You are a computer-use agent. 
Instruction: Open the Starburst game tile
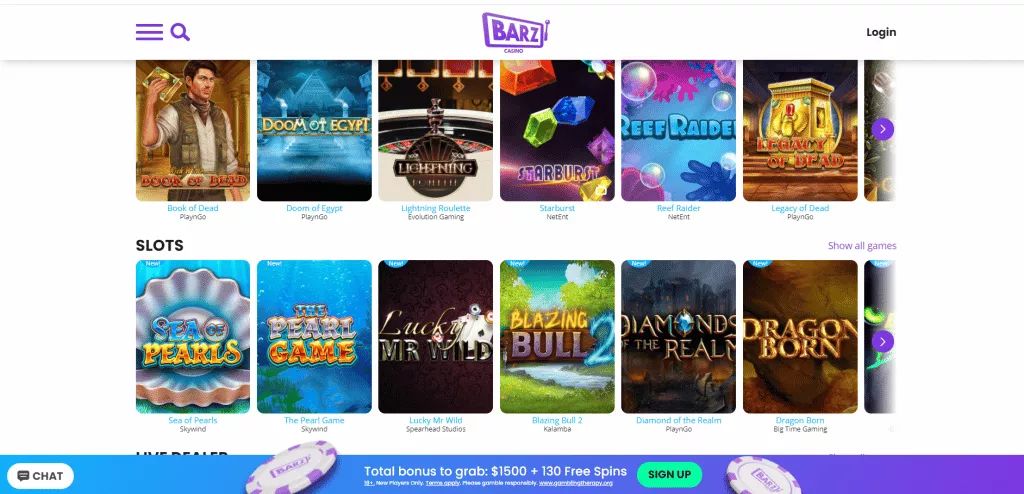(557, 131)
